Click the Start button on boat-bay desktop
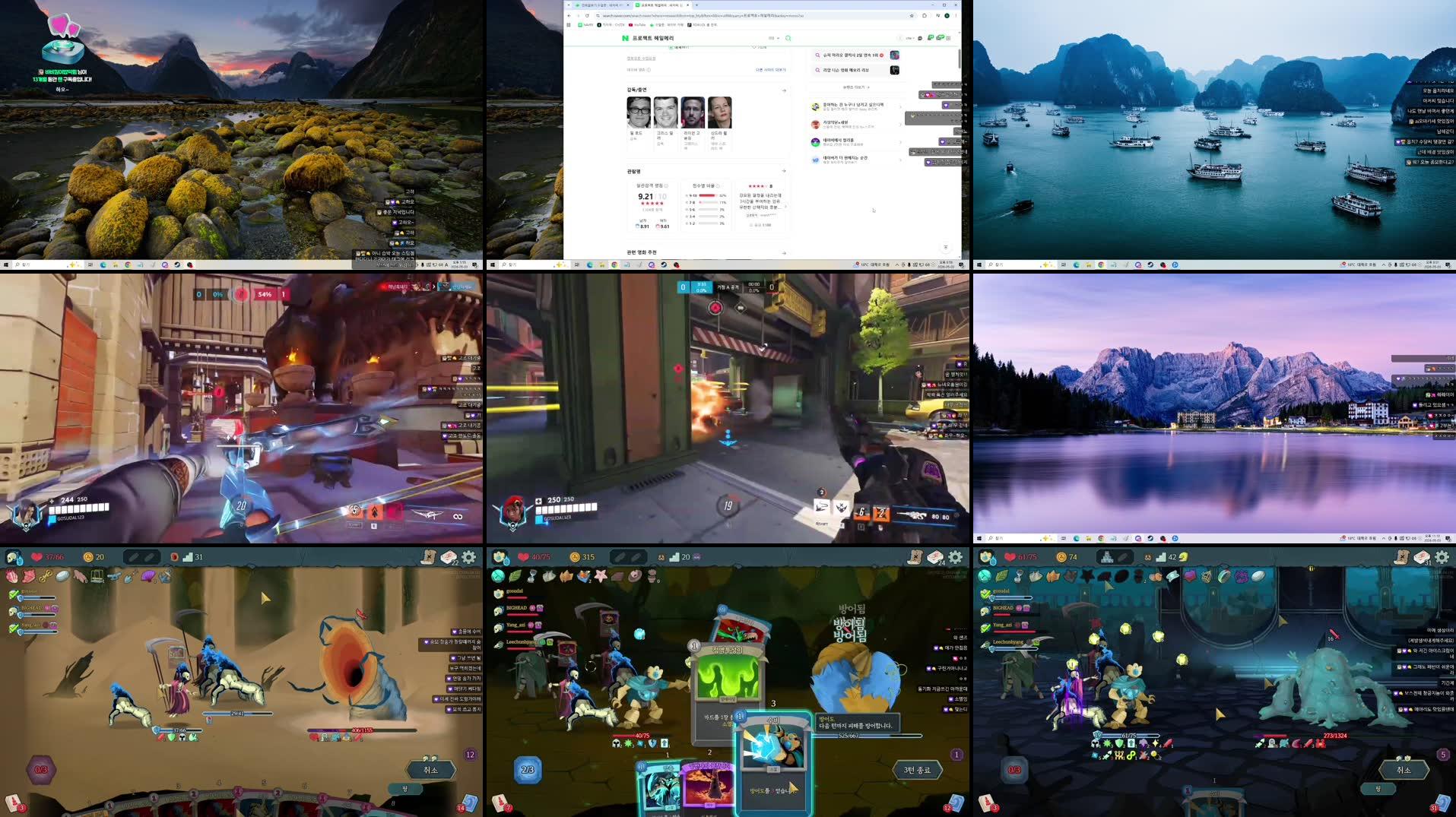The width and height of the screenshot is (1456, 817). coord(979,264)
